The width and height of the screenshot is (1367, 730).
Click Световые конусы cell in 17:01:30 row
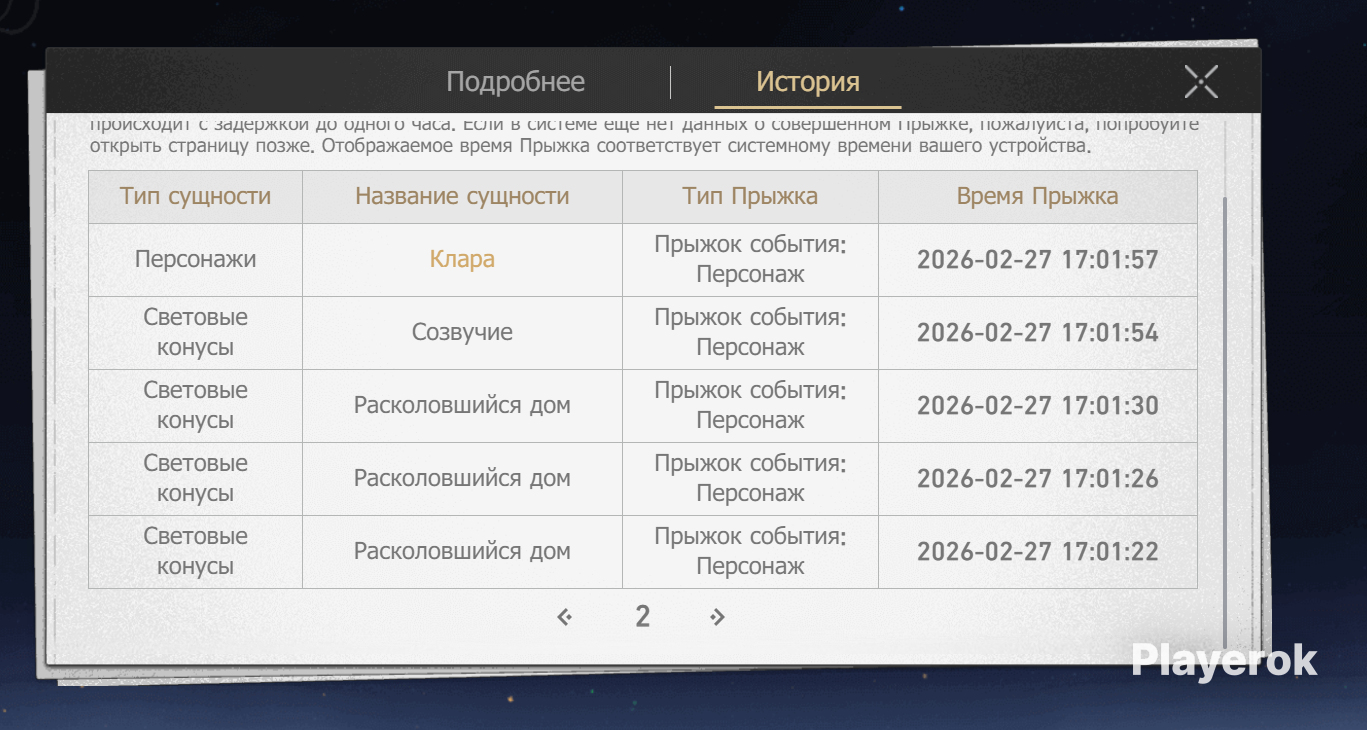195,405
